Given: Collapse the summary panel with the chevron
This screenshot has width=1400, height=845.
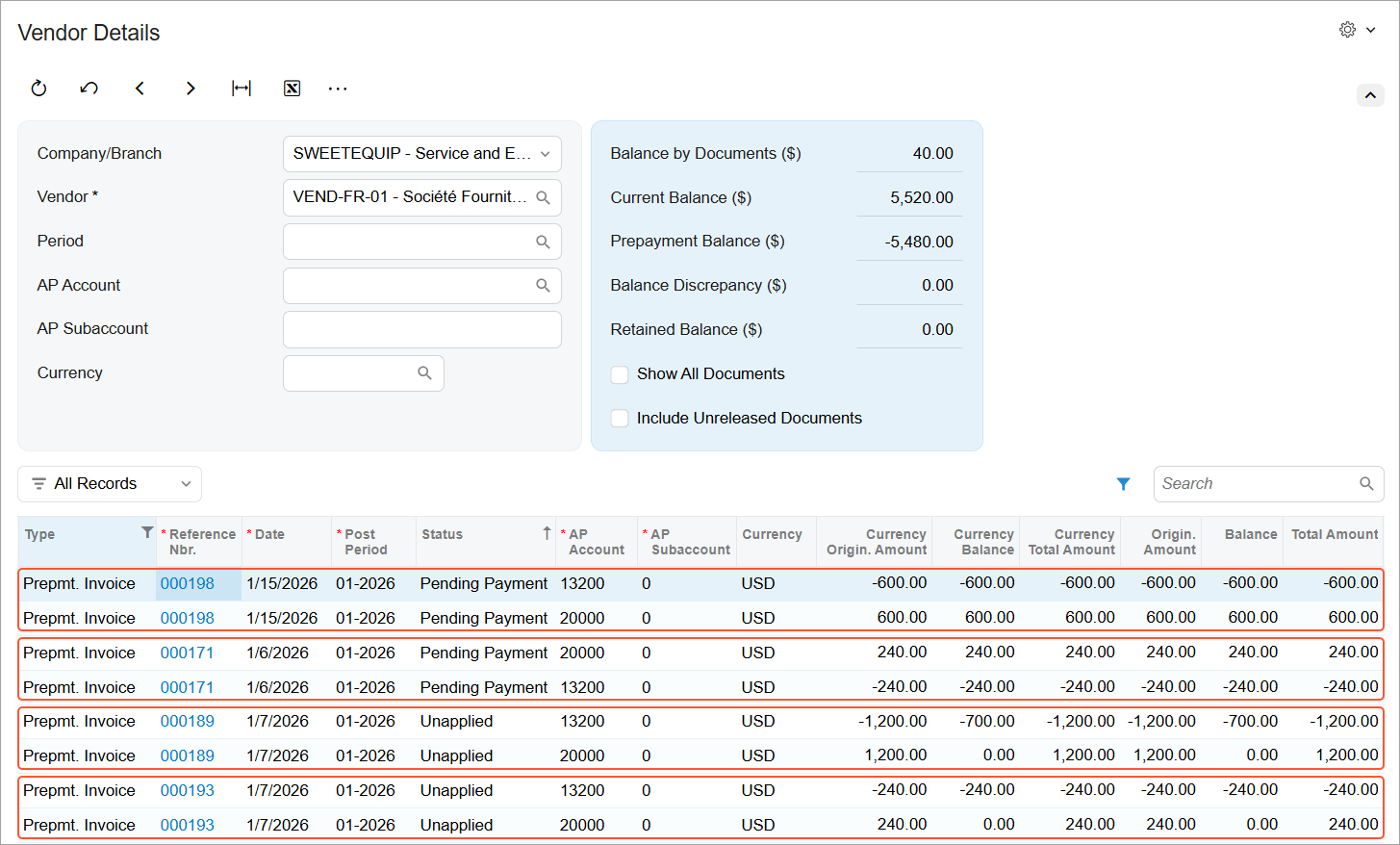Looking at the screenshot, I should 1370,95.
